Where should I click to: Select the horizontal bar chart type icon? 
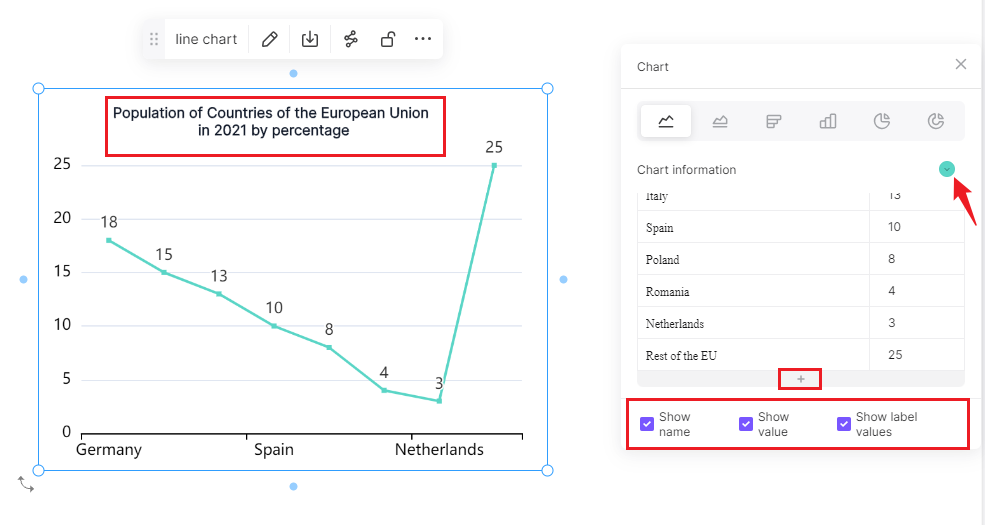(774, 121)
